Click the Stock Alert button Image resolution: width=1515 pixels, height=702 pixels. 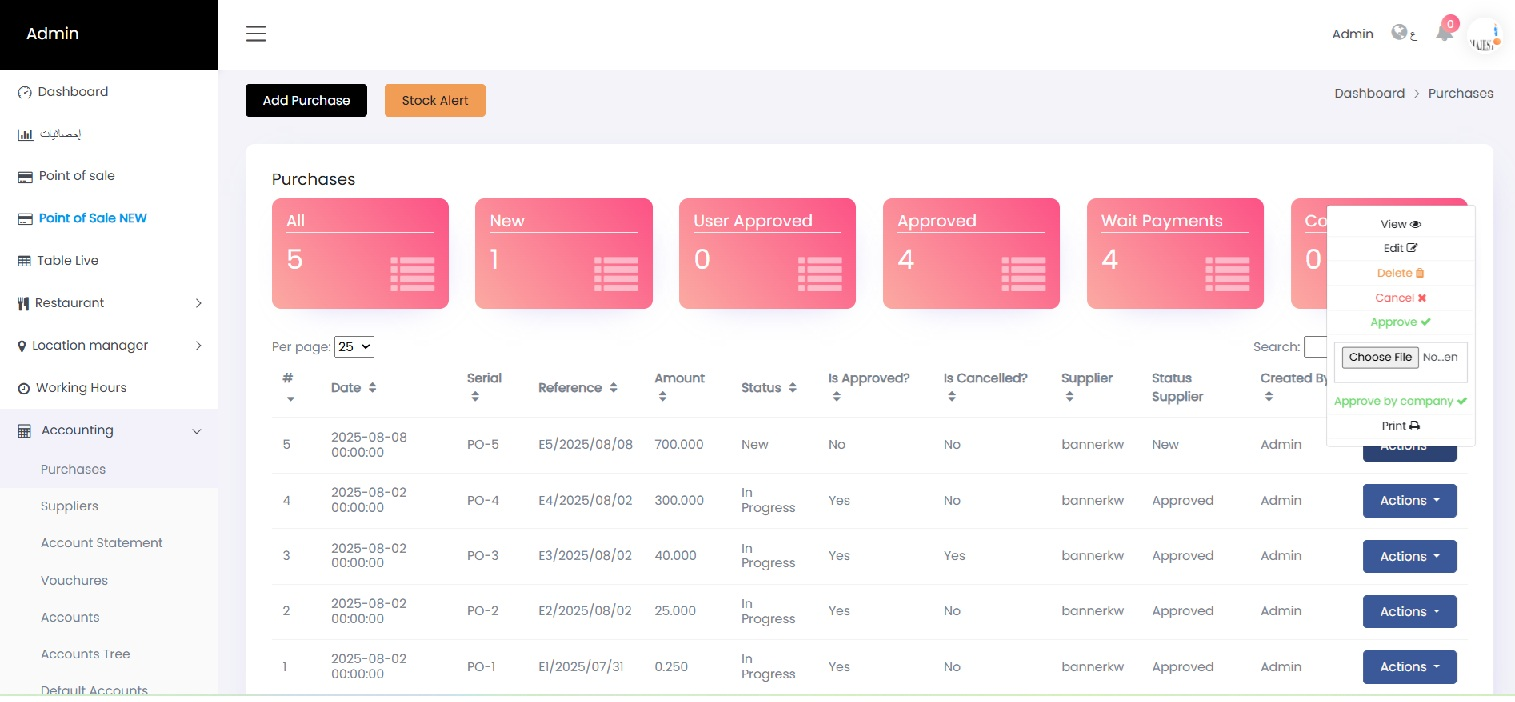coord(435,100)
